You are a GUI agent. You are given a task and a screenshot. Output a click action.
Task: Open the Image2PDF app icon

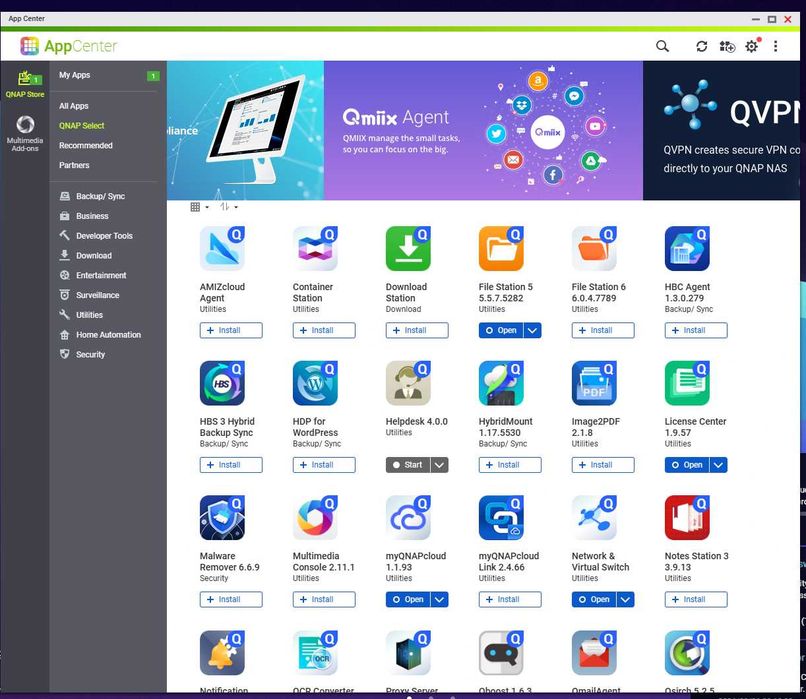click(594, 383)
